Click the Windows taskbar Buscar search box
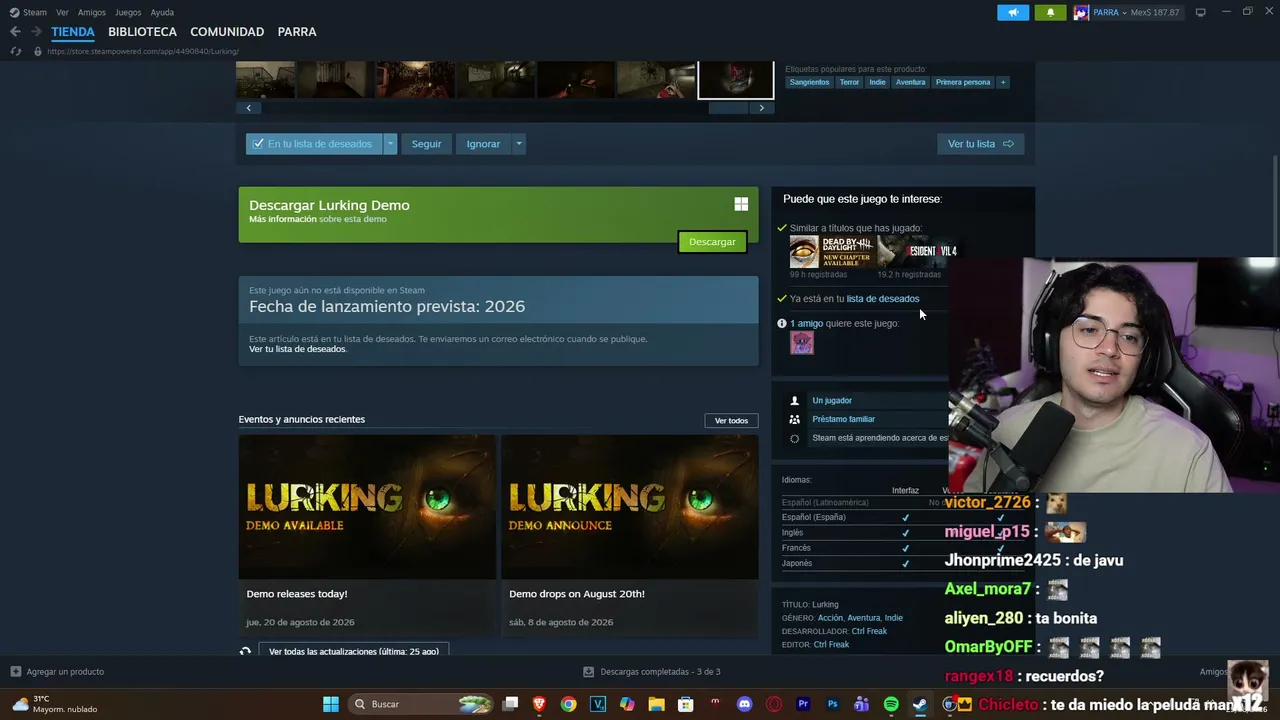Screen dimensions: 1280x720 coord(421,704)
